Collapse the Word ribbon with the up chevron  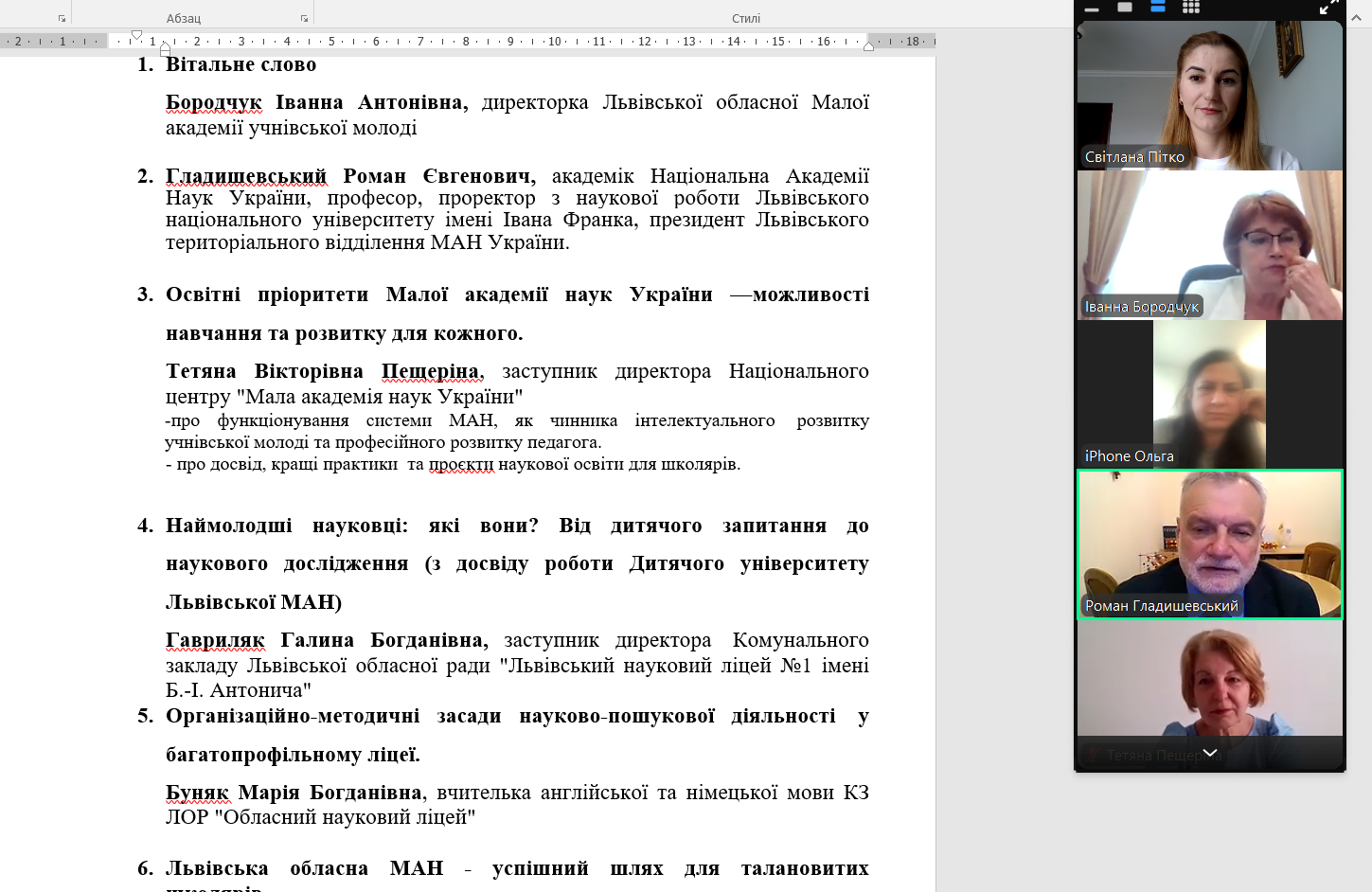[x=1356, y=18]
